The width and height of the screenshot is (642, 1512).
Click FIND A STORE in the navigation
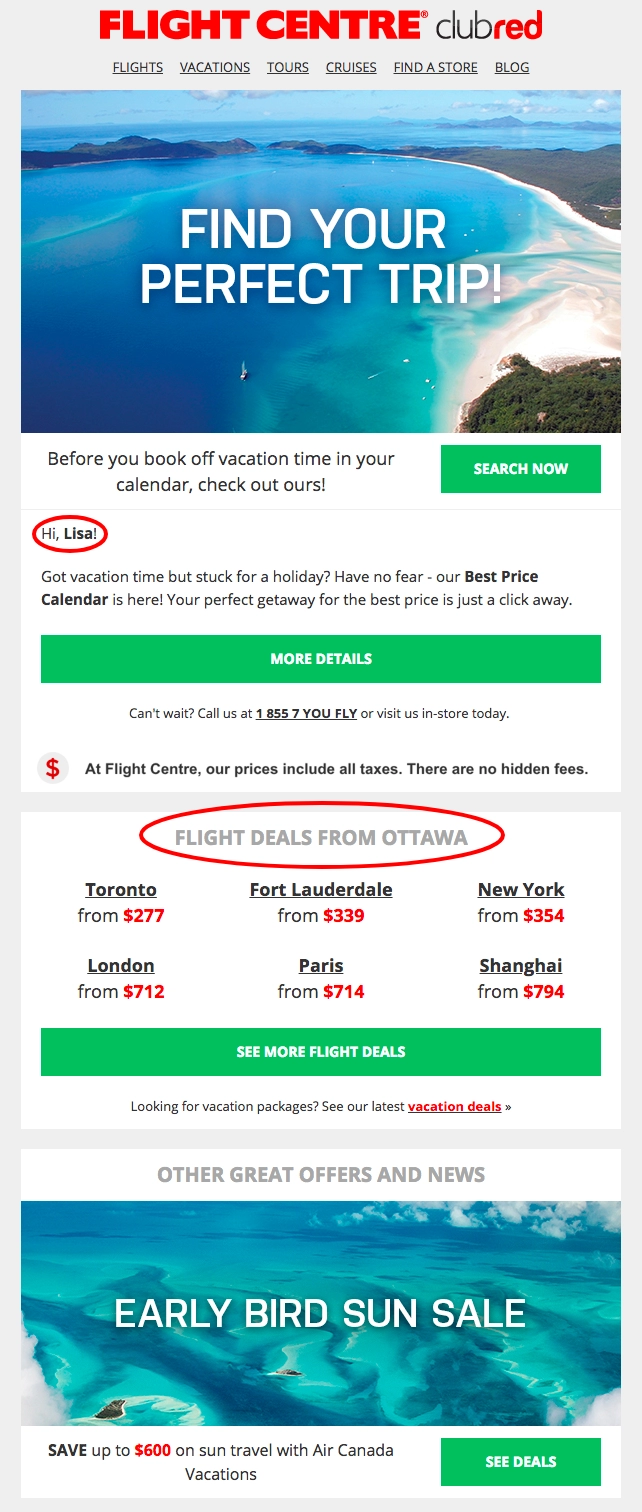pos(436,67)
